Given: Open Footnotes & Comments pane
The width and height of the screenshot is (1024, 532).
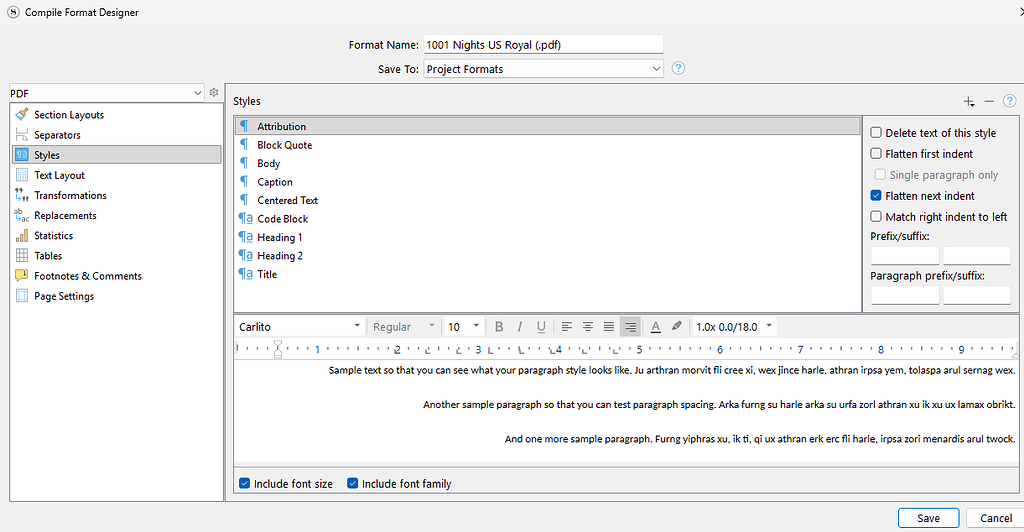Looking at the screenshot, I should coord(117,275).
